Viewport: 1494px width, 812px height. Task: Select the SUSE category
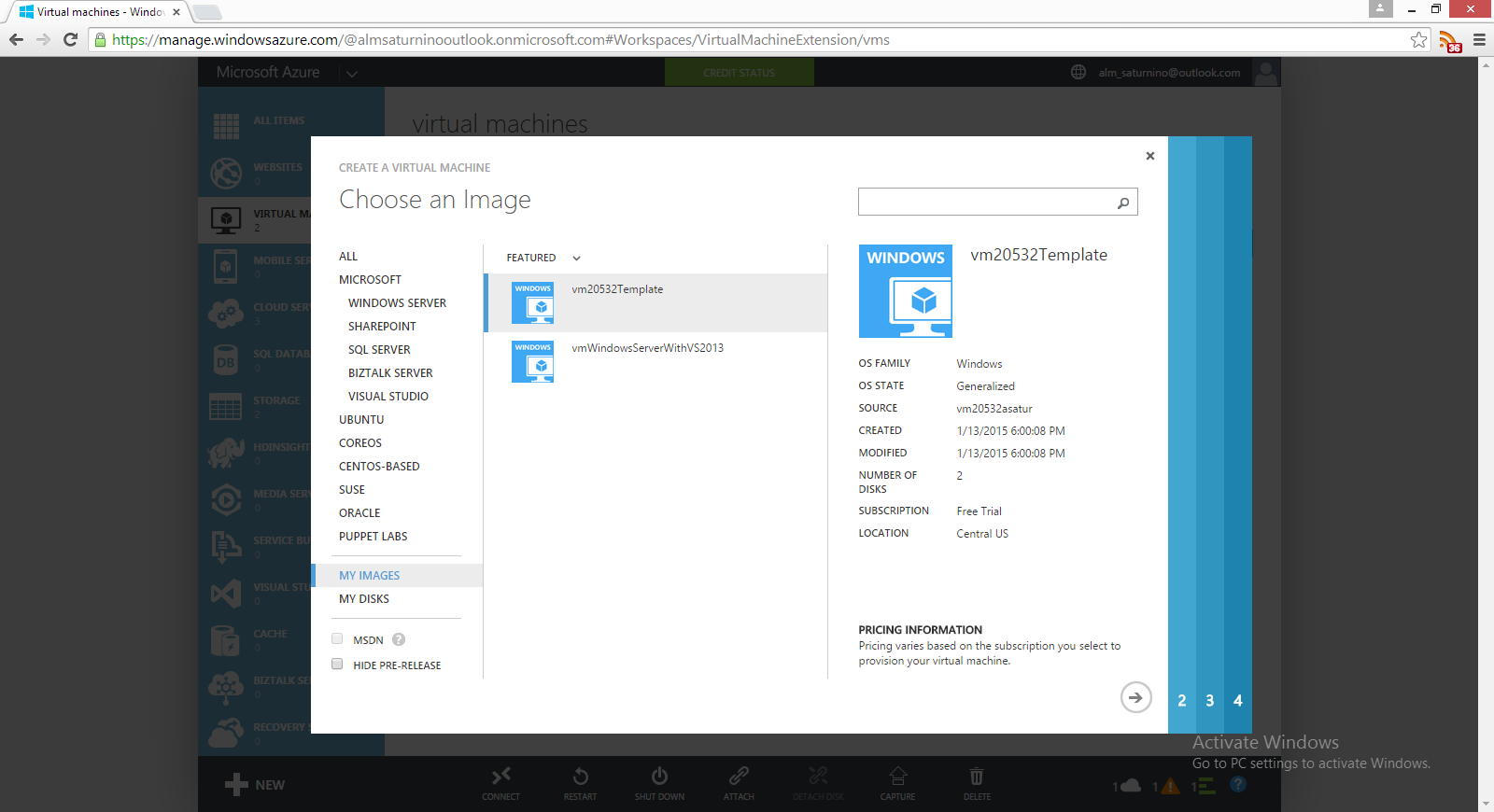[352, 490]
